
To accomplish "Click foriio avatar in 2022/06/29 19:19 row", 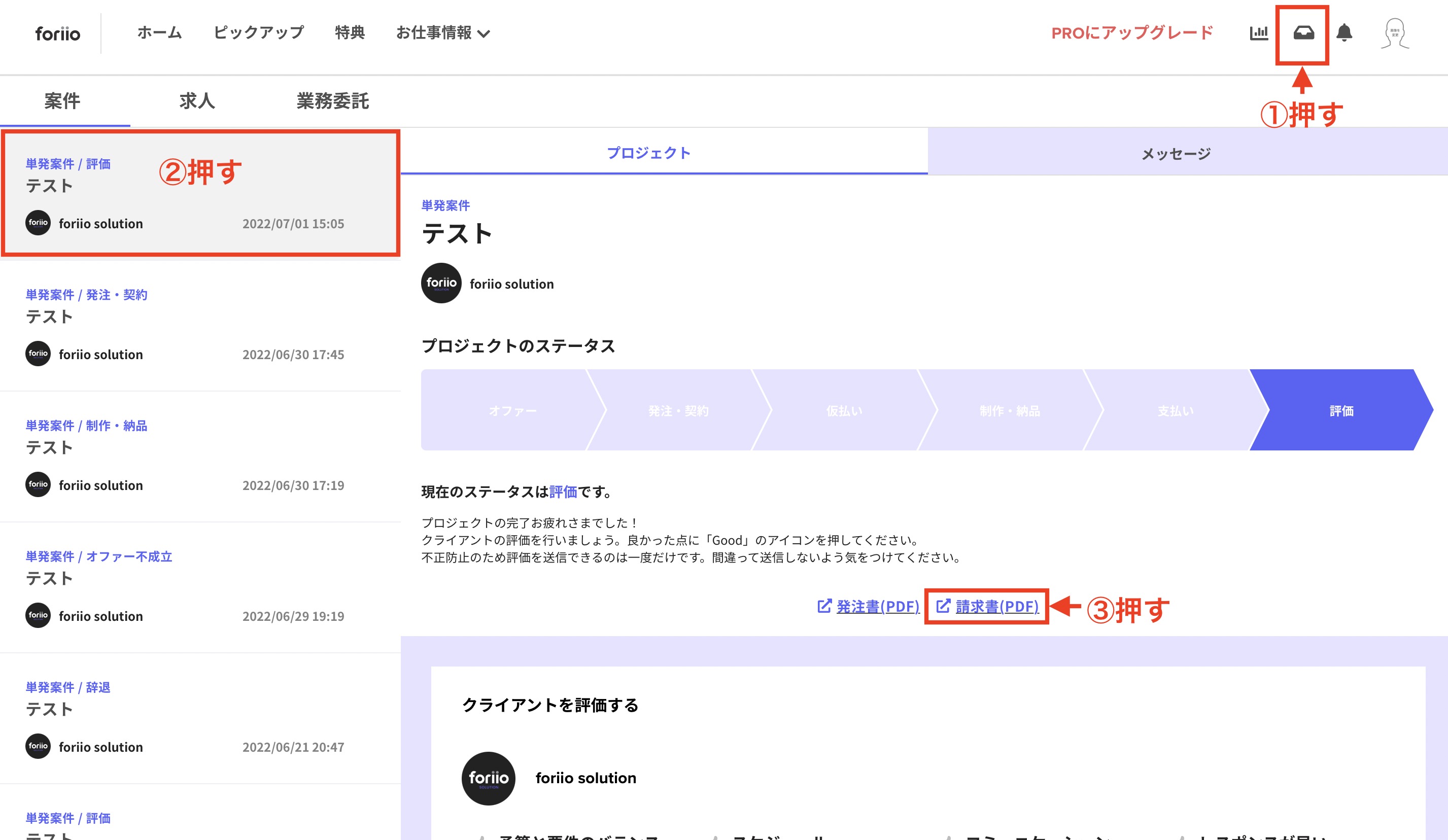I will [x=38, y=615].
